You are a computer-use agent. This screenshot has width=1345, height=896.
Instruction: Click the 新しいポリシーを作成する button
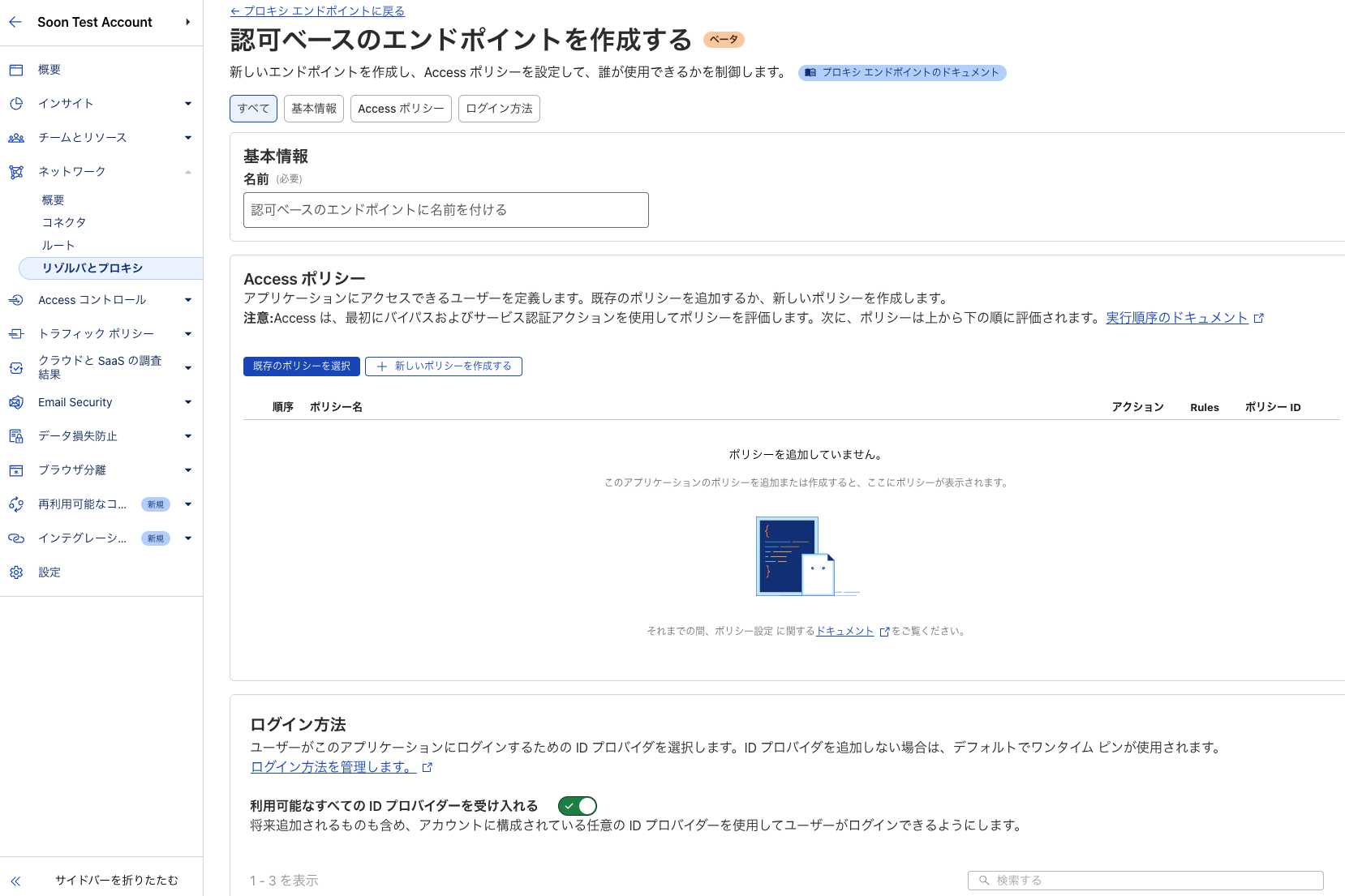point(443,367)
